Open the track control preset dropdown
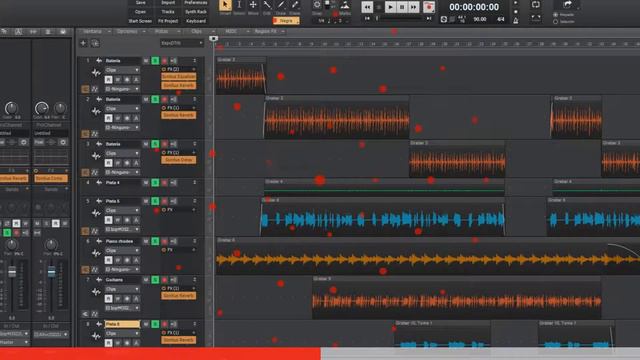Image resolution: width=640 pixels, height=360 pixels. click(x=181, y=43)
